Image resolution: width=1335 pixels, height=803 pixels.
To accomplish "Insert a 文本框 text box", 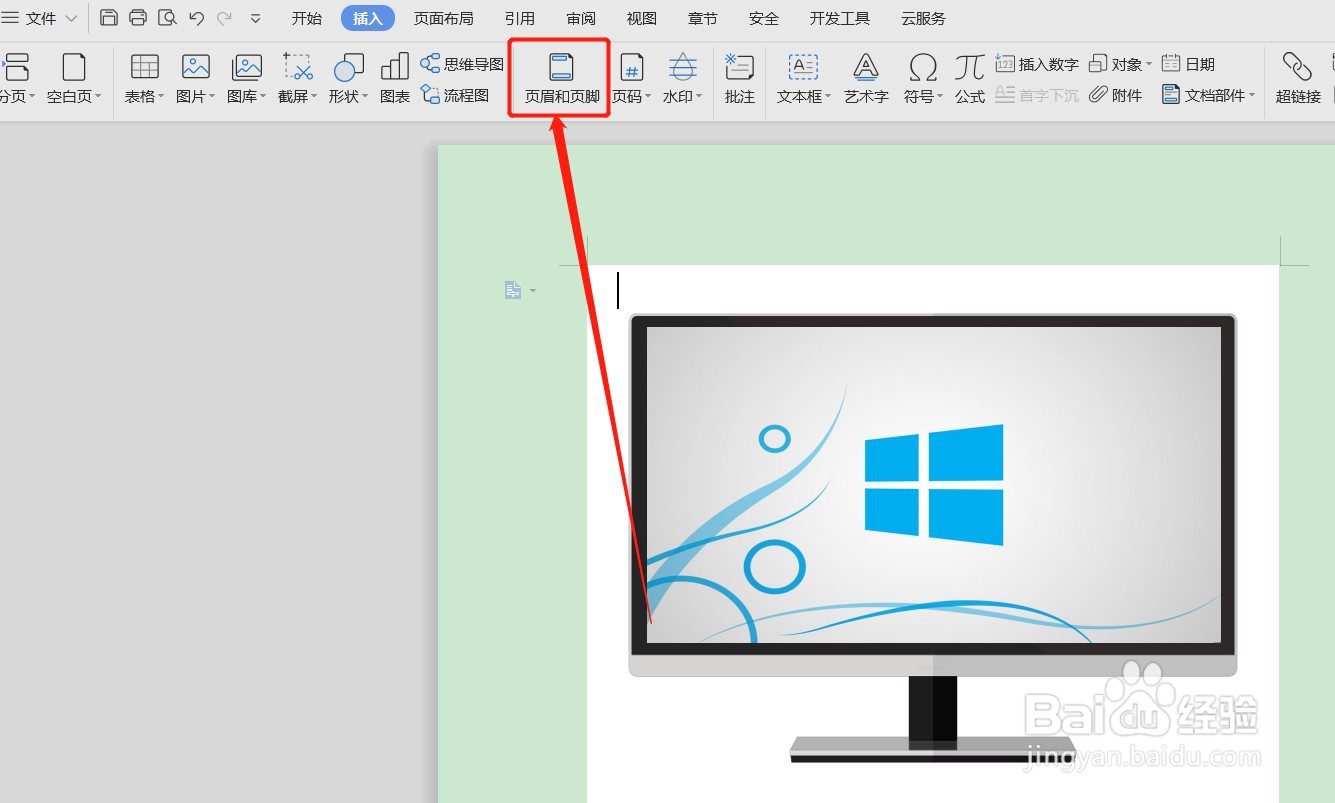I will (804, 80).
